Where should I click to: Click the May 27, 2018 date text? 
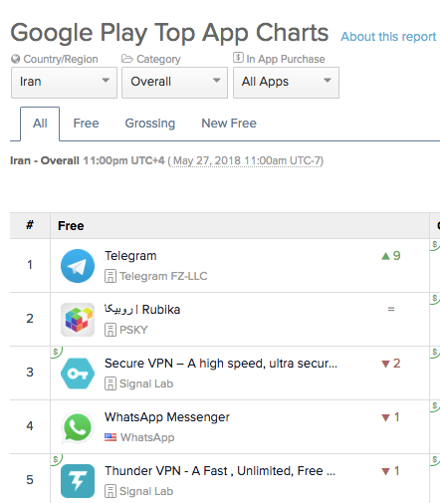pyautogui.click(x=246, y=161)
